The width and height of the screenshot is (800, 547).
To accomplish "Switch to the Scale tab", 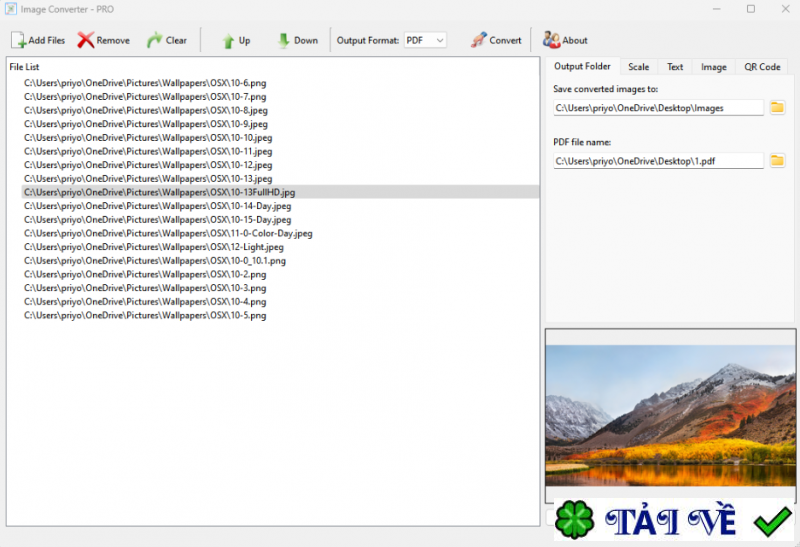I will [638, 67].
